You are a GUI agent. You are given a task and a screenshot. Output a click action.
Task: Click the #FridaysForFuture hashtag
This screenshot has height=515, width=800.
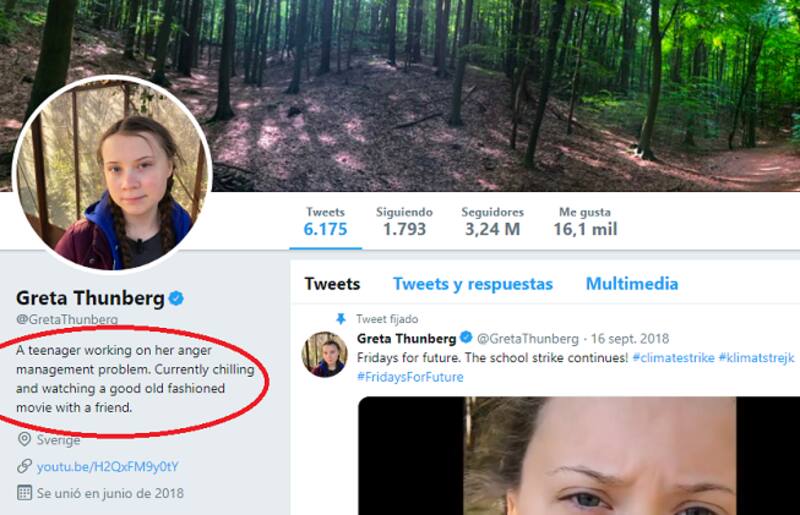[x=410, y=377]
